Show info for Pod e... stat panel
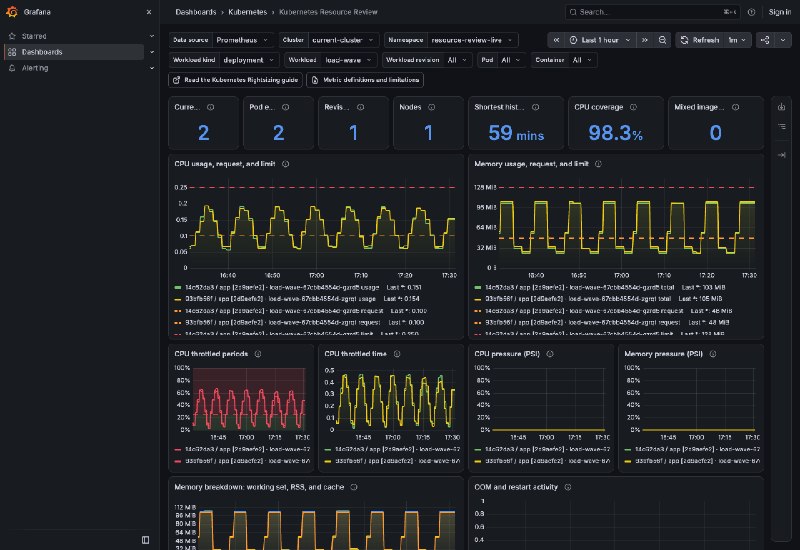Image resolution: width=800 pixels, height=550 pixels. coord(285,107)
